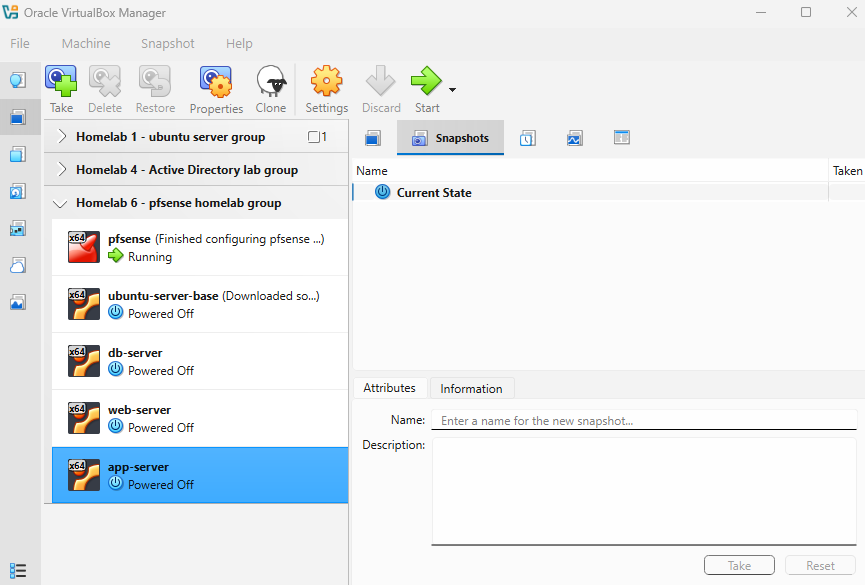Open the Network manager icon in sidebar
865x585 pixels.
coord(18,228)
